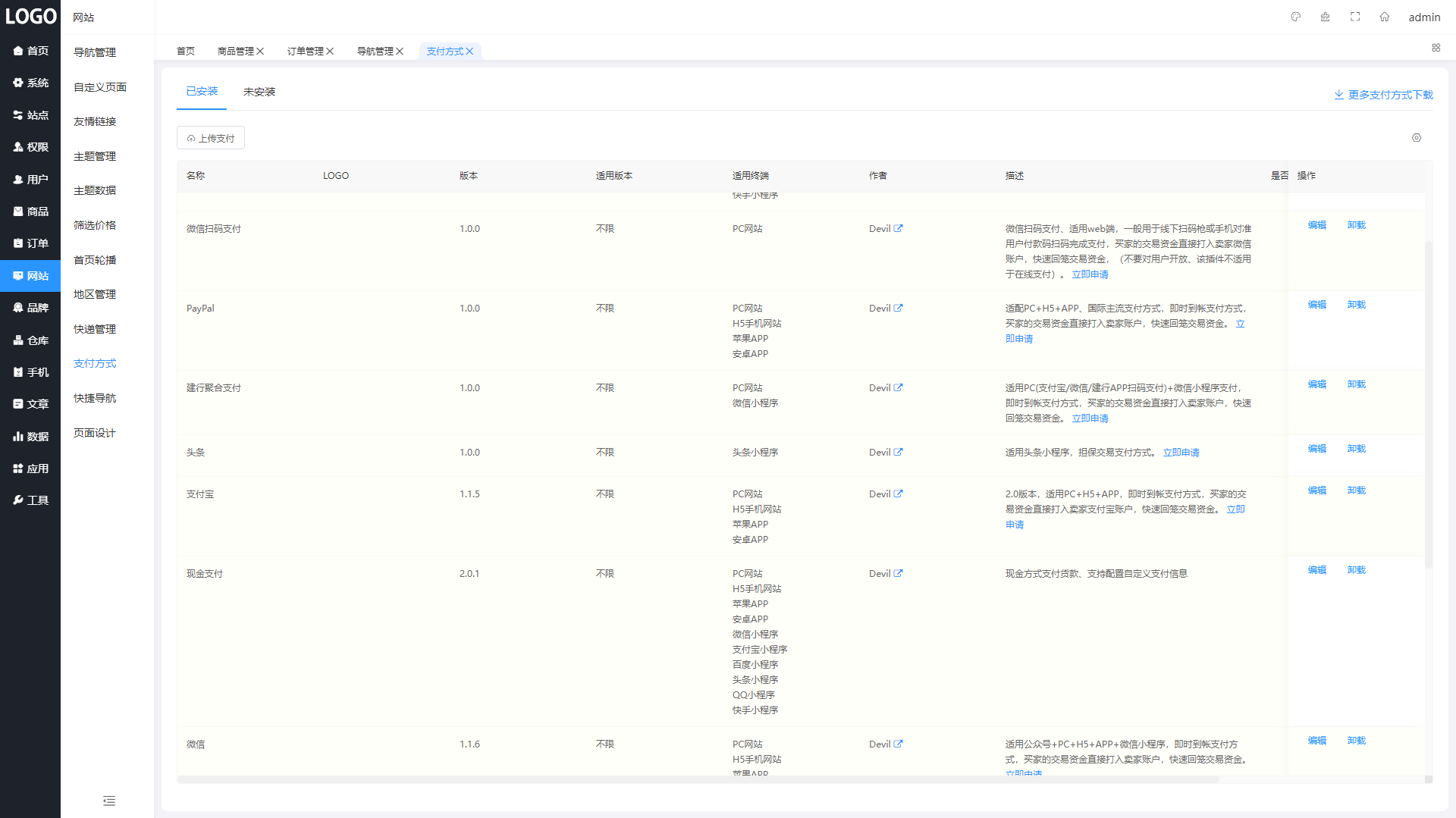Open 文章 in main sidebar

click(x=30, y=404)
